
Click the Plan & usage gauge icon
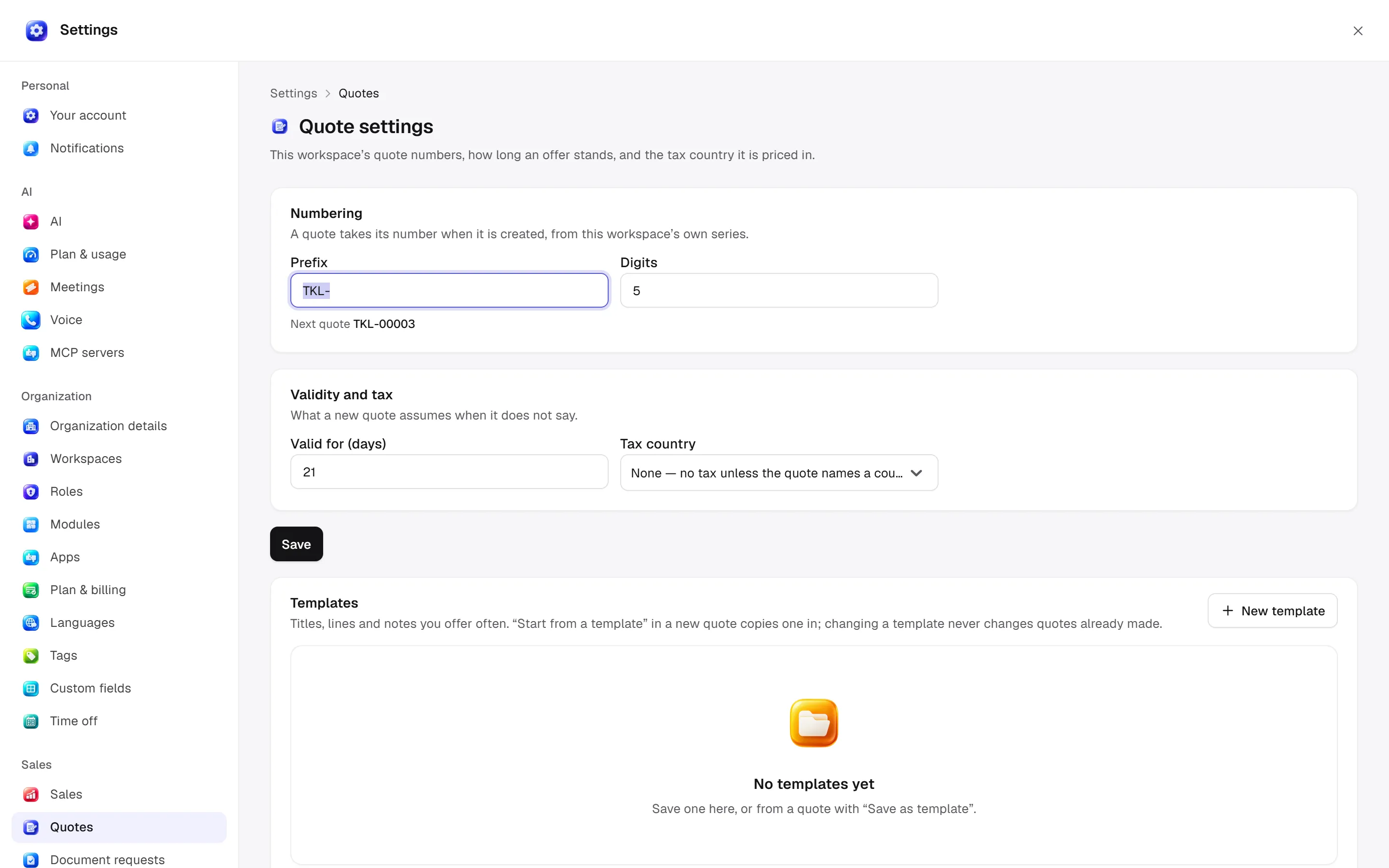[x=31, y=254]
